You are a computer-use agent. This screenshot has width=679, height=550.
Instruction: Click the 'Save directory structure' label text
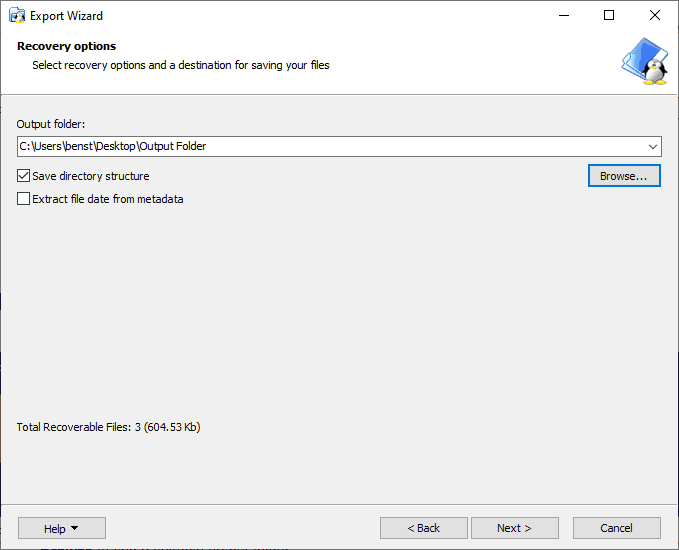coord(91,176)
